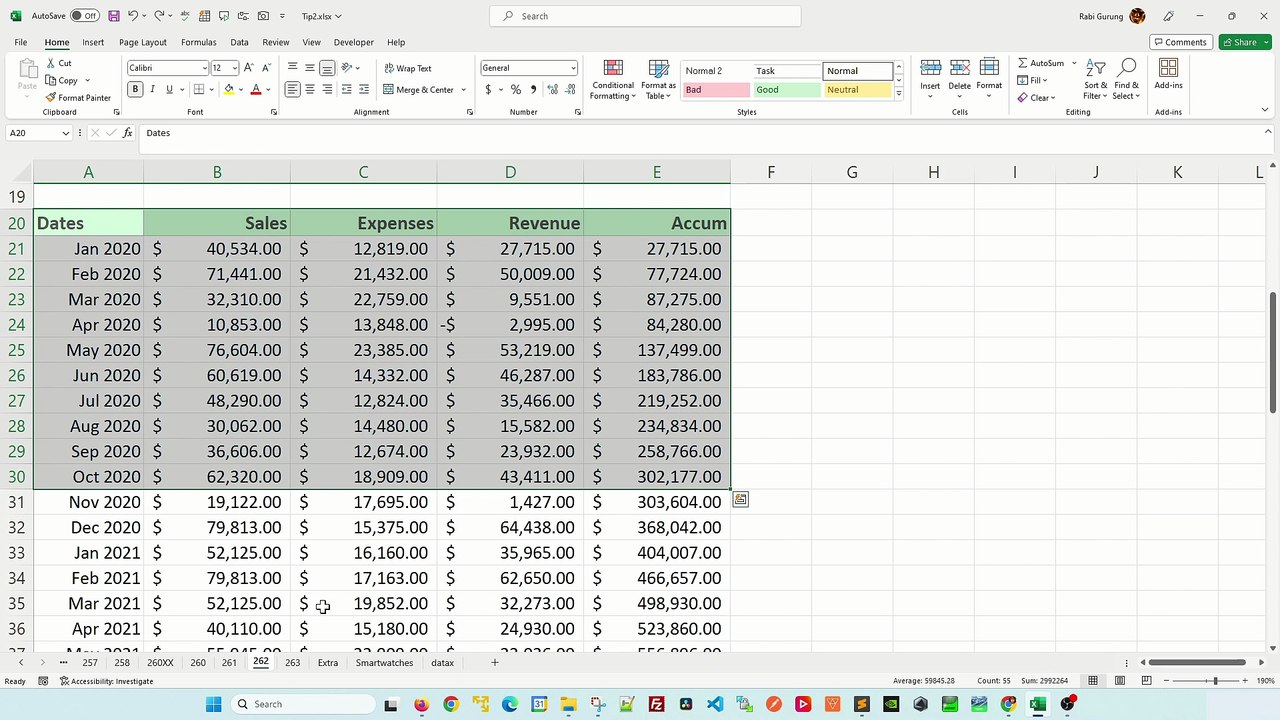
Task: Select column header F
Action: [x=771, y=172]
